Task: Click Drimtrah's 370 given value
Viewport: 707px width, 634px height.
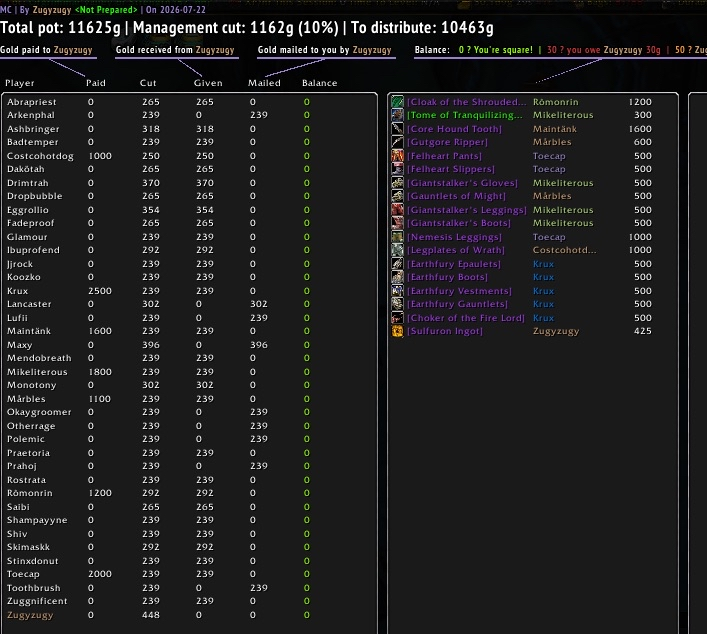Action: pyautogui.click(x=205, y=183)
